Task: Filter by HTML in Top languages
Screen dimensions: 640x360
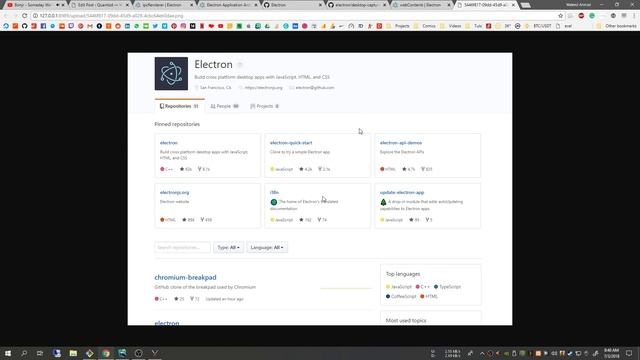Action: (x=429, y=296)
